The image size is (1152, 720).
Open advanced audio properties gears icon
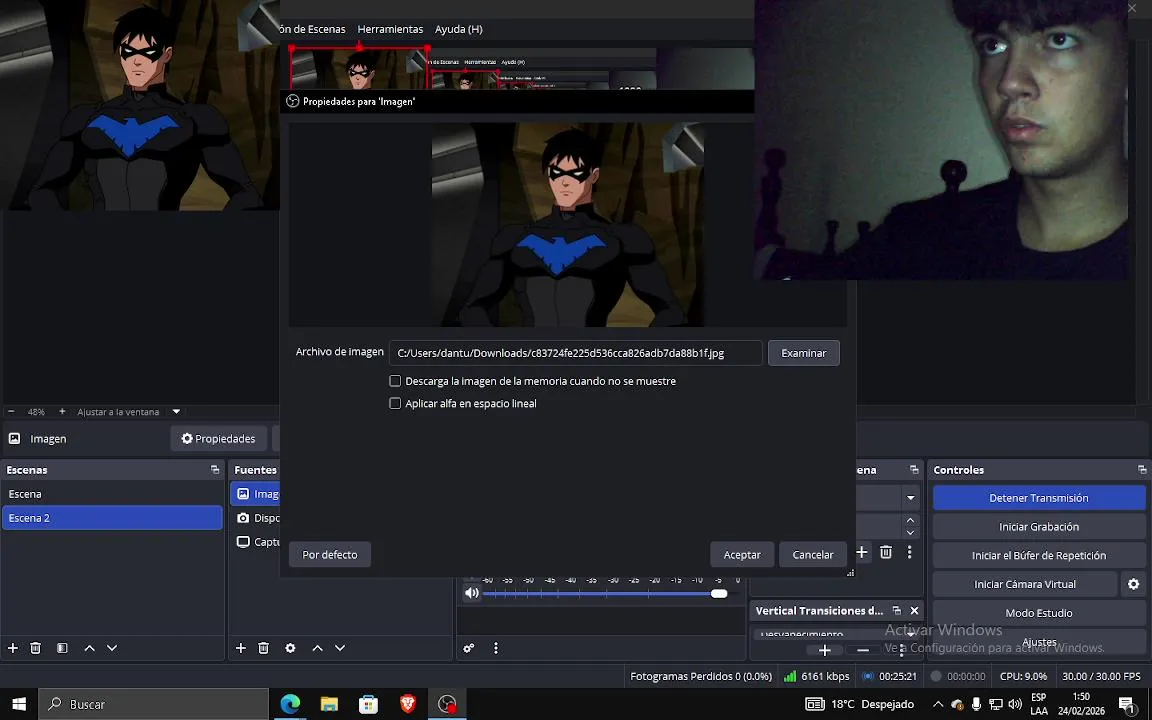coord(469,648)
